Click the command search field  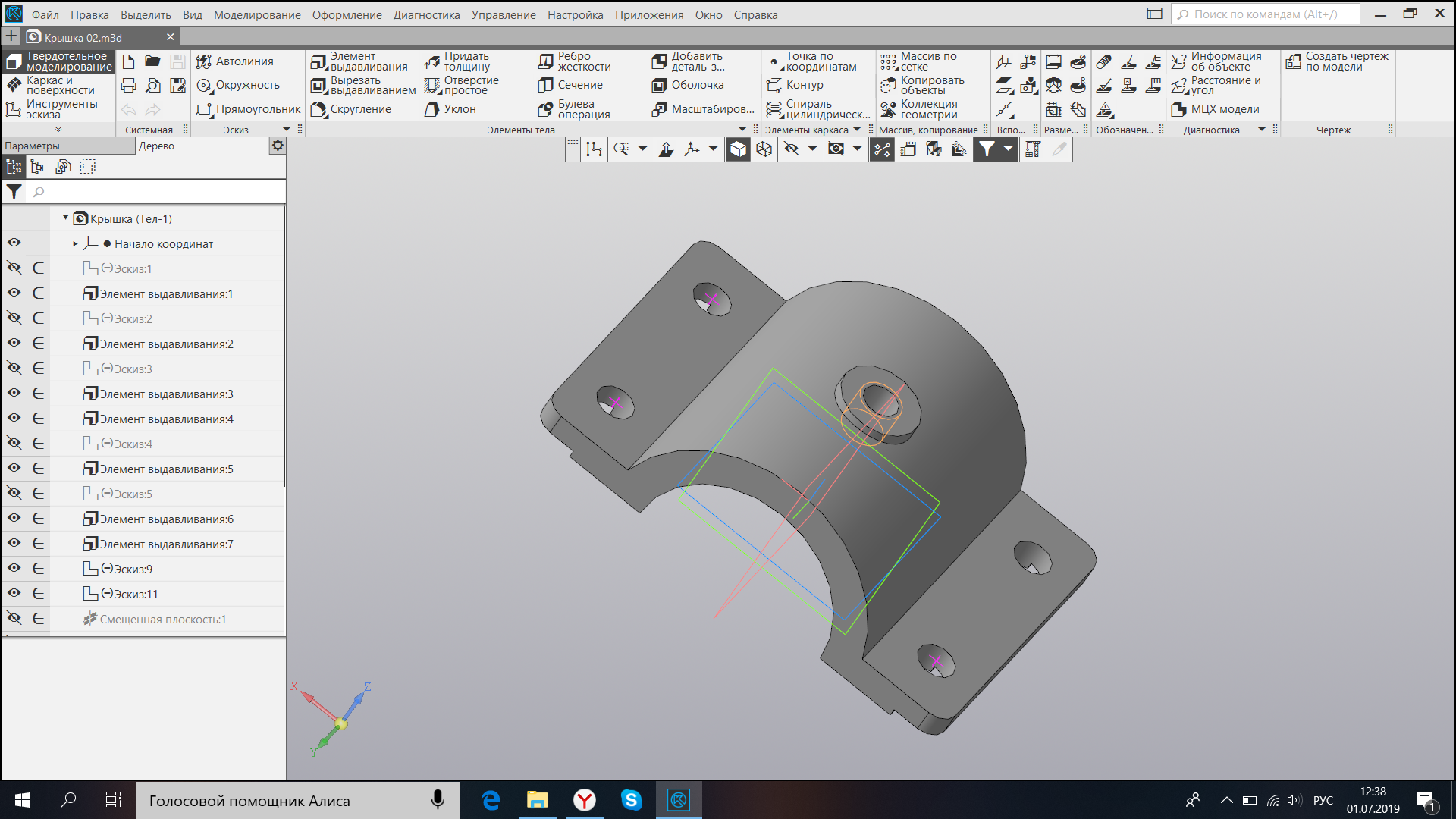tap(1265, 14)
